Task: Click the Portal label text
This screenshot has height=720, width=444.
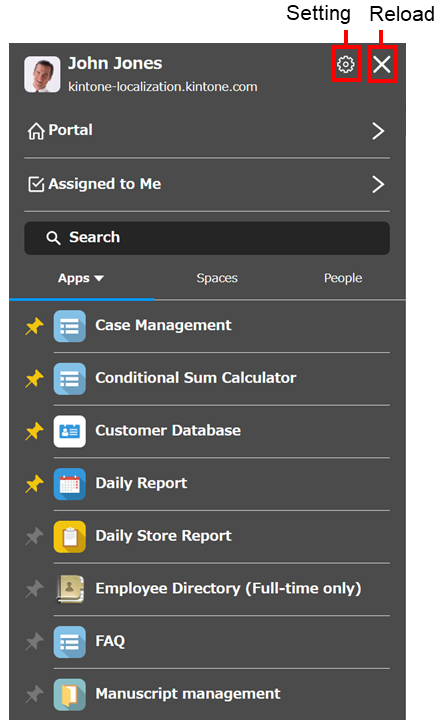Action: coord(71,130)
